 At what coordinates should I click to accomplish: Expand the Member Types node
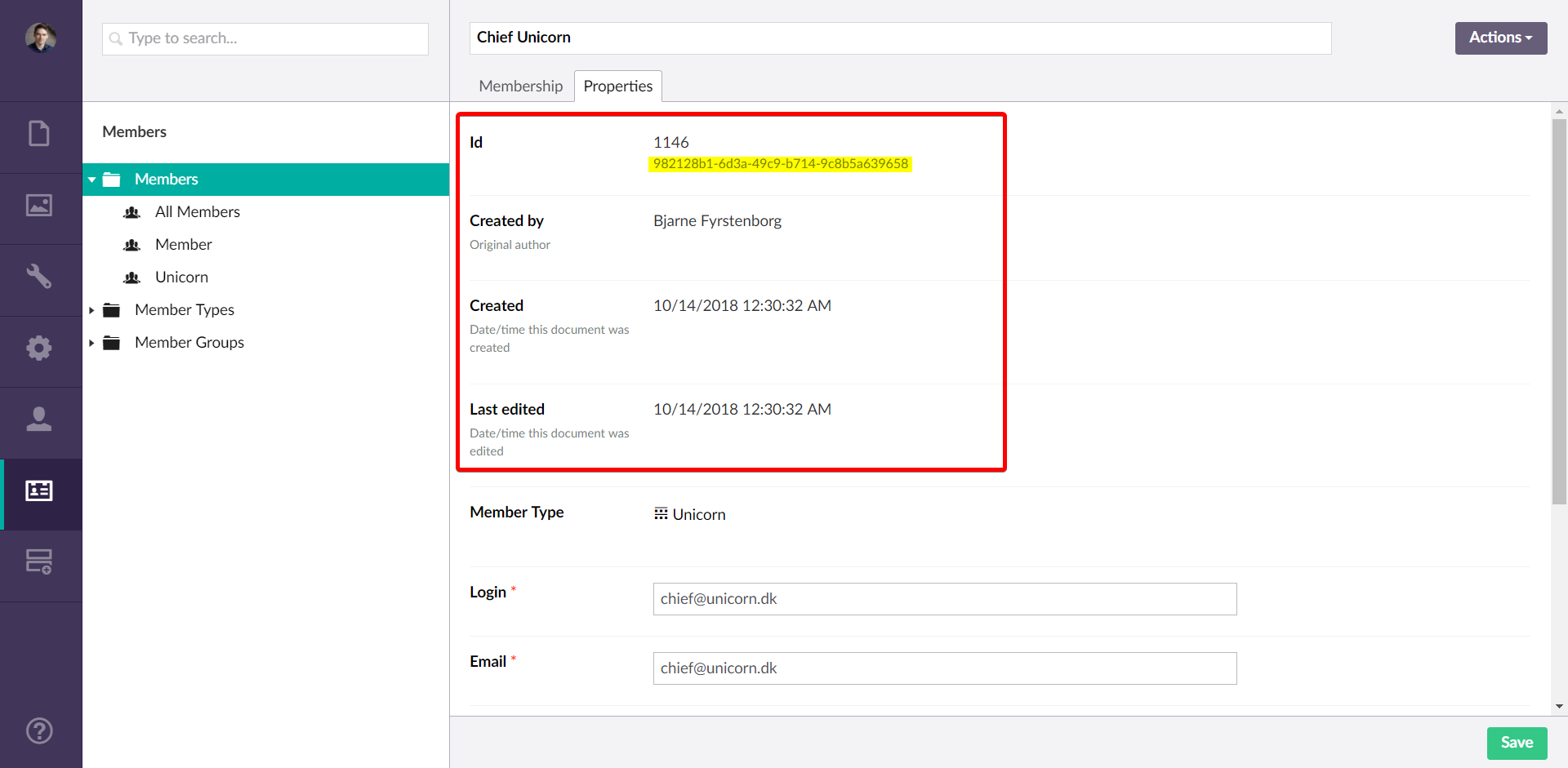tap(91, 310)
